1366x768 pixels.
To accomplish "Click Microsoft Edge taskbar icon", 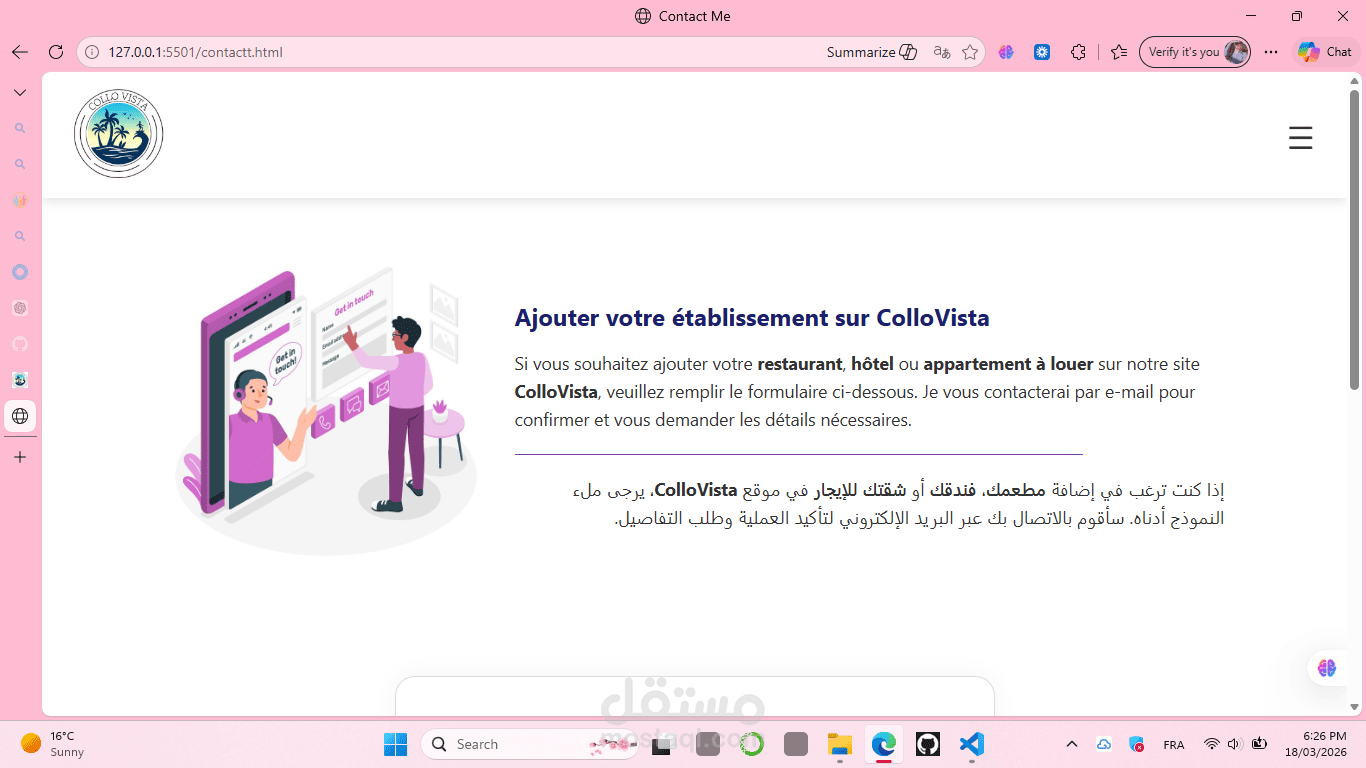I will click(x=883, y=744).
